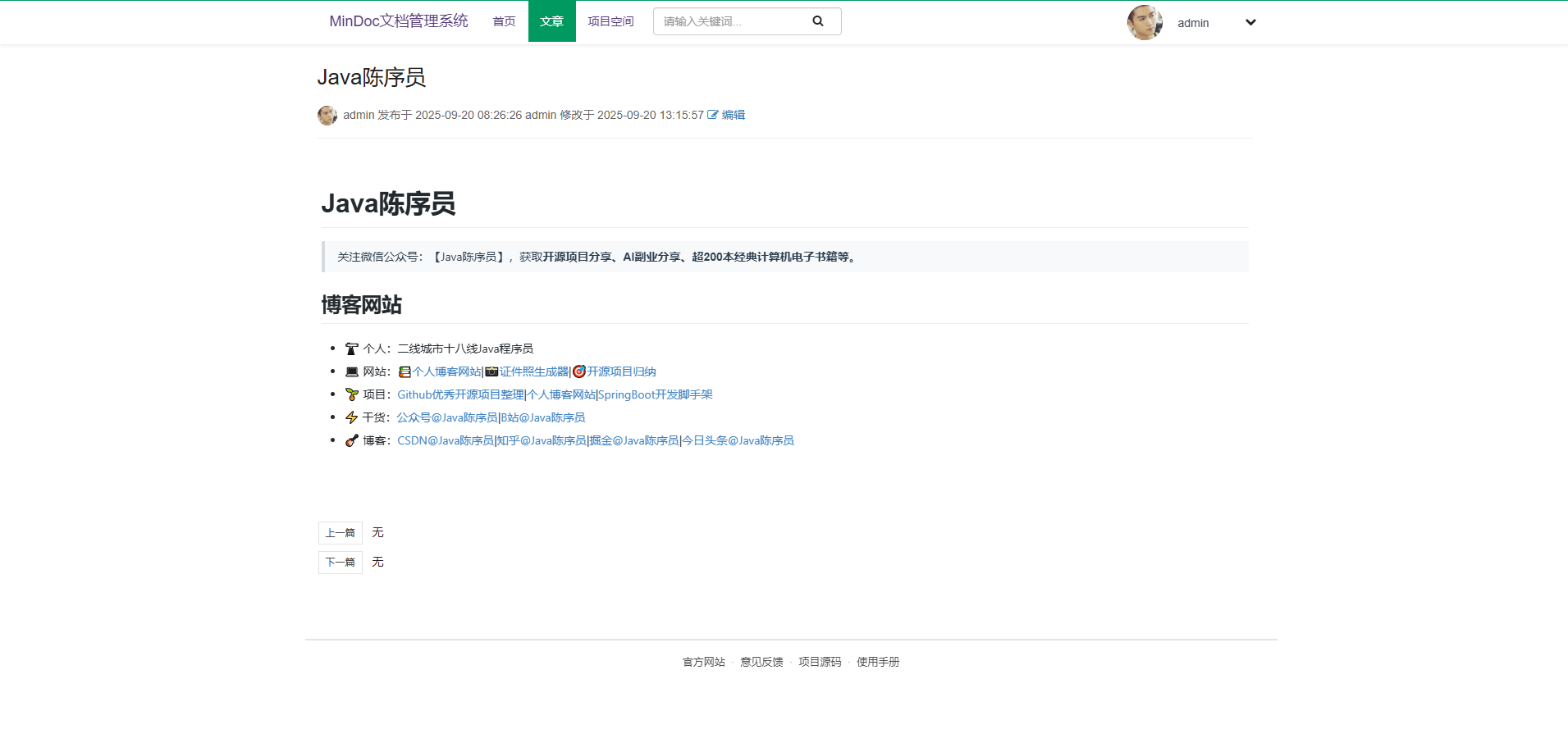Open SpringBoot开发脚手架 link
This screenshot has width=1568, height=752.
tap(656, 394)
